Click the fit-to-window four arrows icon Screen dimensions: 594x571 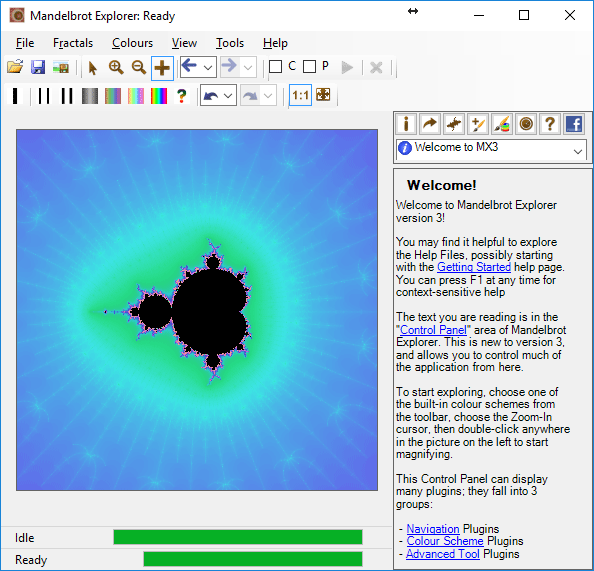[323, 95]
